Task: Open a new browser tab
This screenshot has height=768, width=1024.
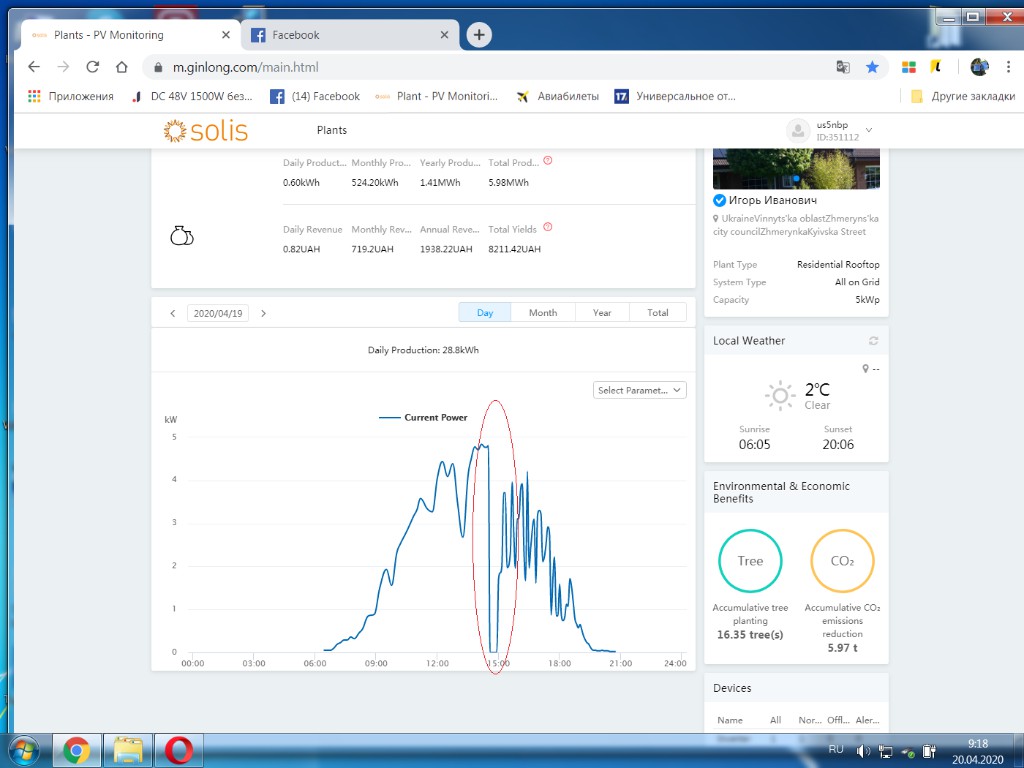Action: (479, 35)
